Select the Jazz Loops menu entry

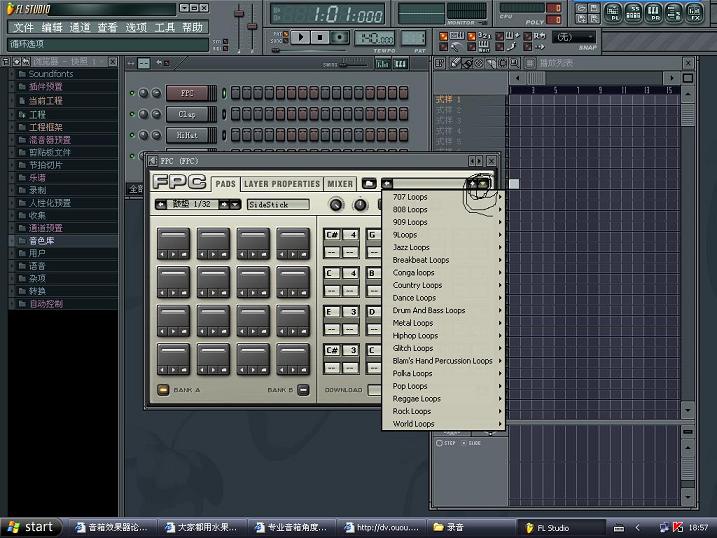coord(411,247)
